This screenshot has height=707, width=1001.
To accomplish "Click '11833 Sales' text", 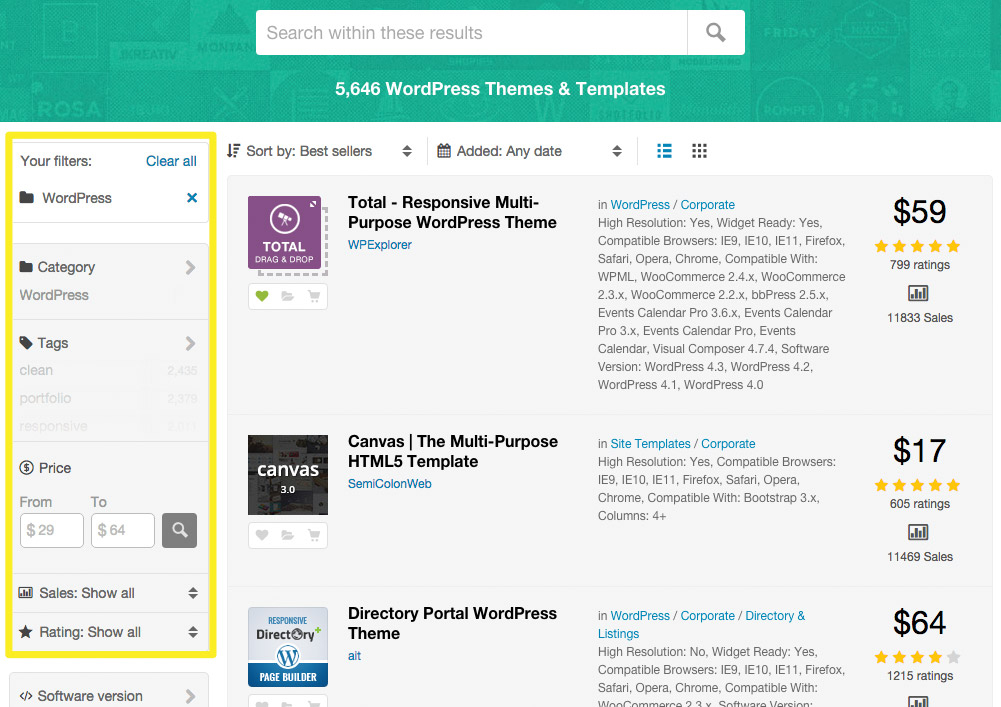I will pyautogui.click(x=919, y=318).
